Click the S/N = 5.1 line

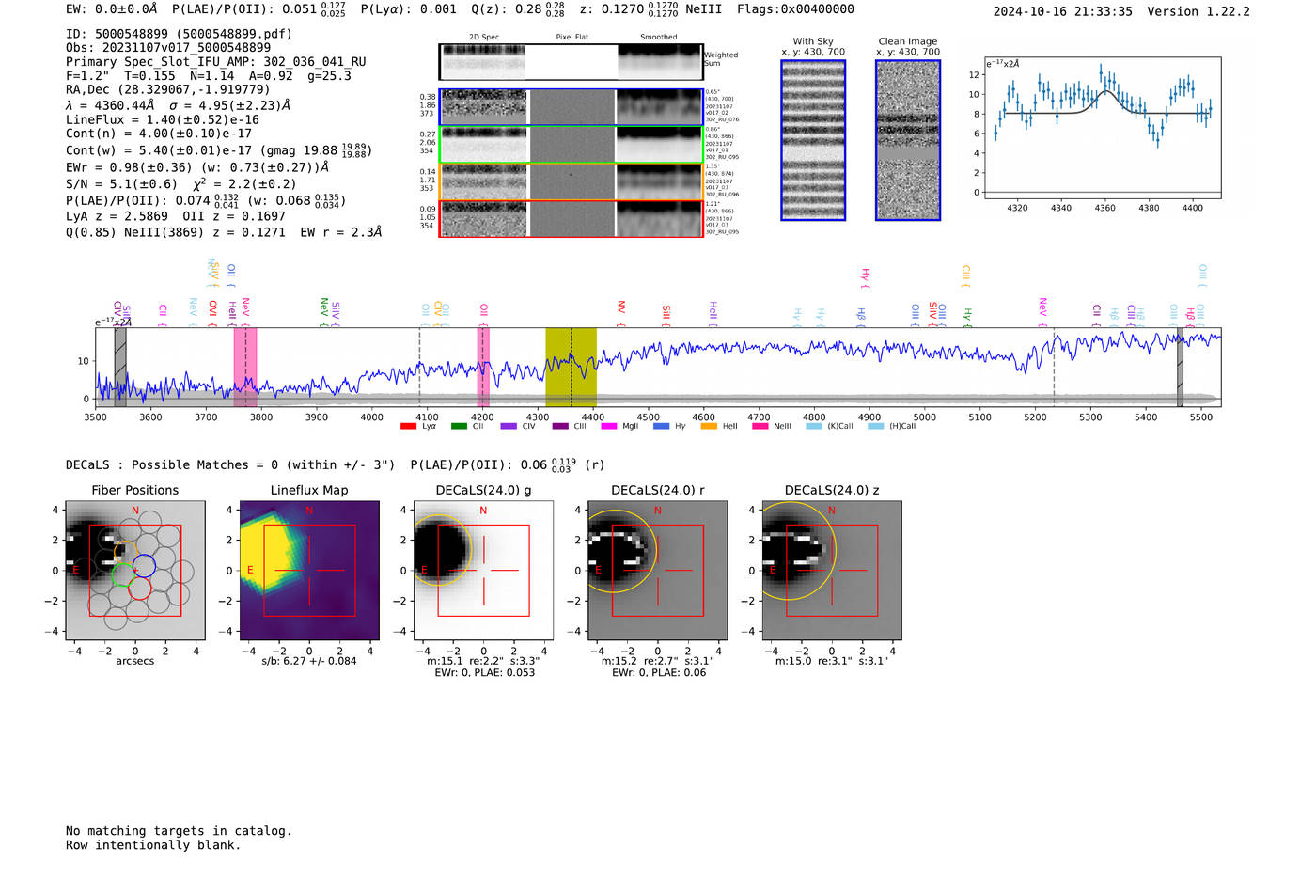point(181,184)
